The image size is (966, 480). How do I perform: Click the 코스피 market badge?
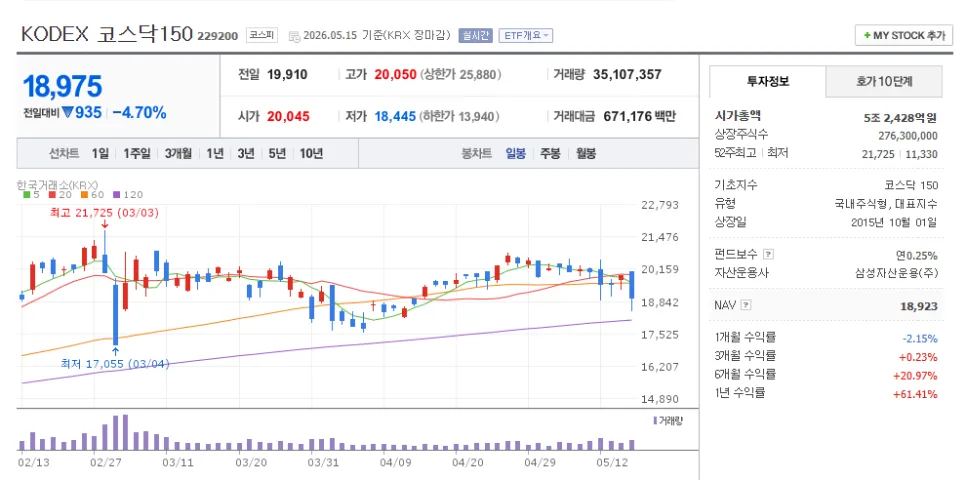(x=262, y=35)
